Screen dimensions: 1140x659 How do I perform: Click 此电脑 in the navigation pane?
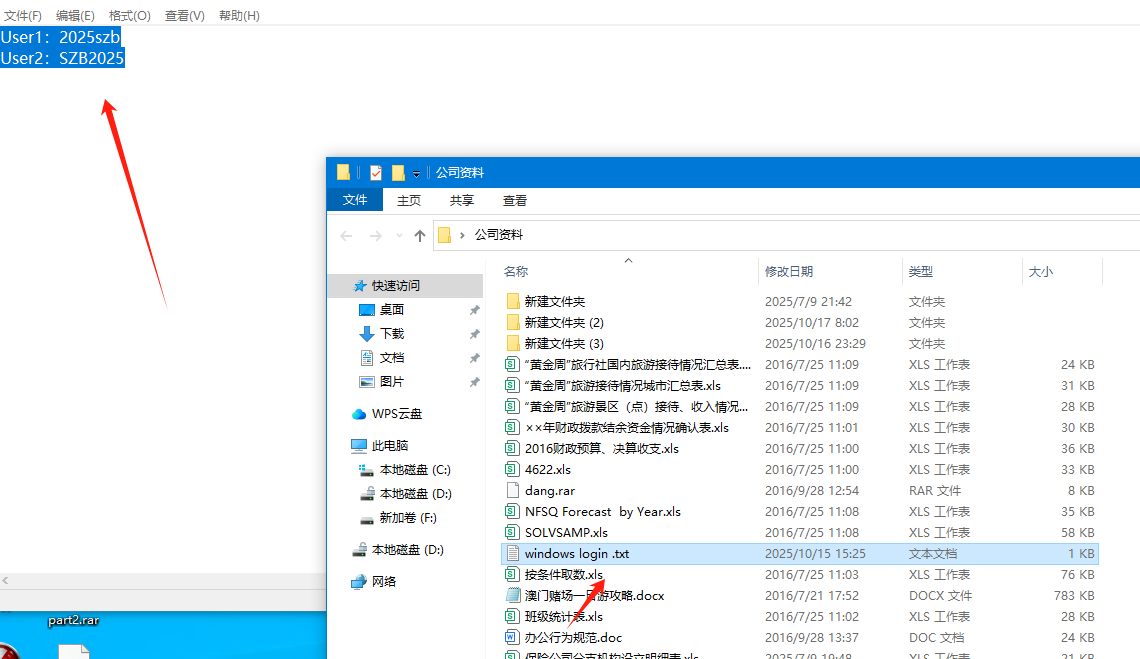coord(389,446)
